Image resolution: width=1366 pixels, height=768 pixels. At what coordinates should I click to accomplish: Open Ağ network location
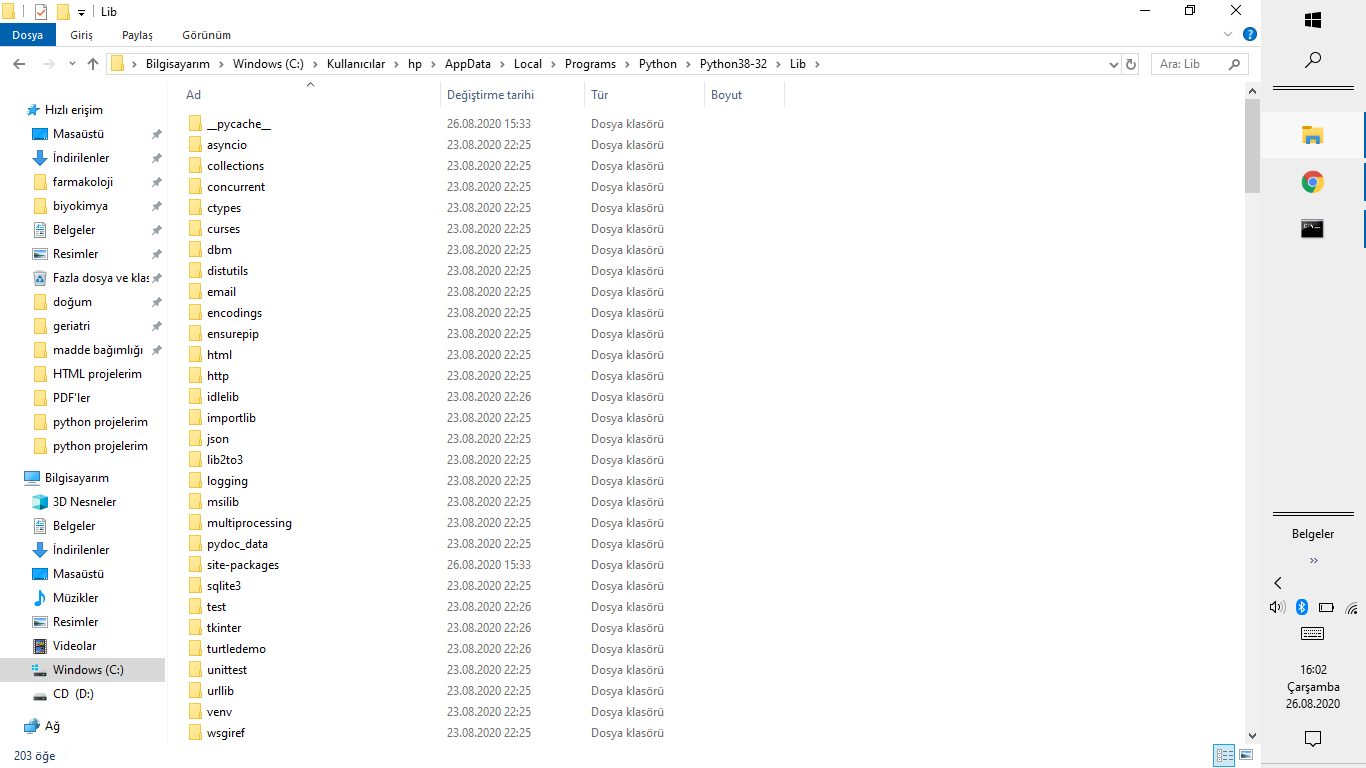52,726
